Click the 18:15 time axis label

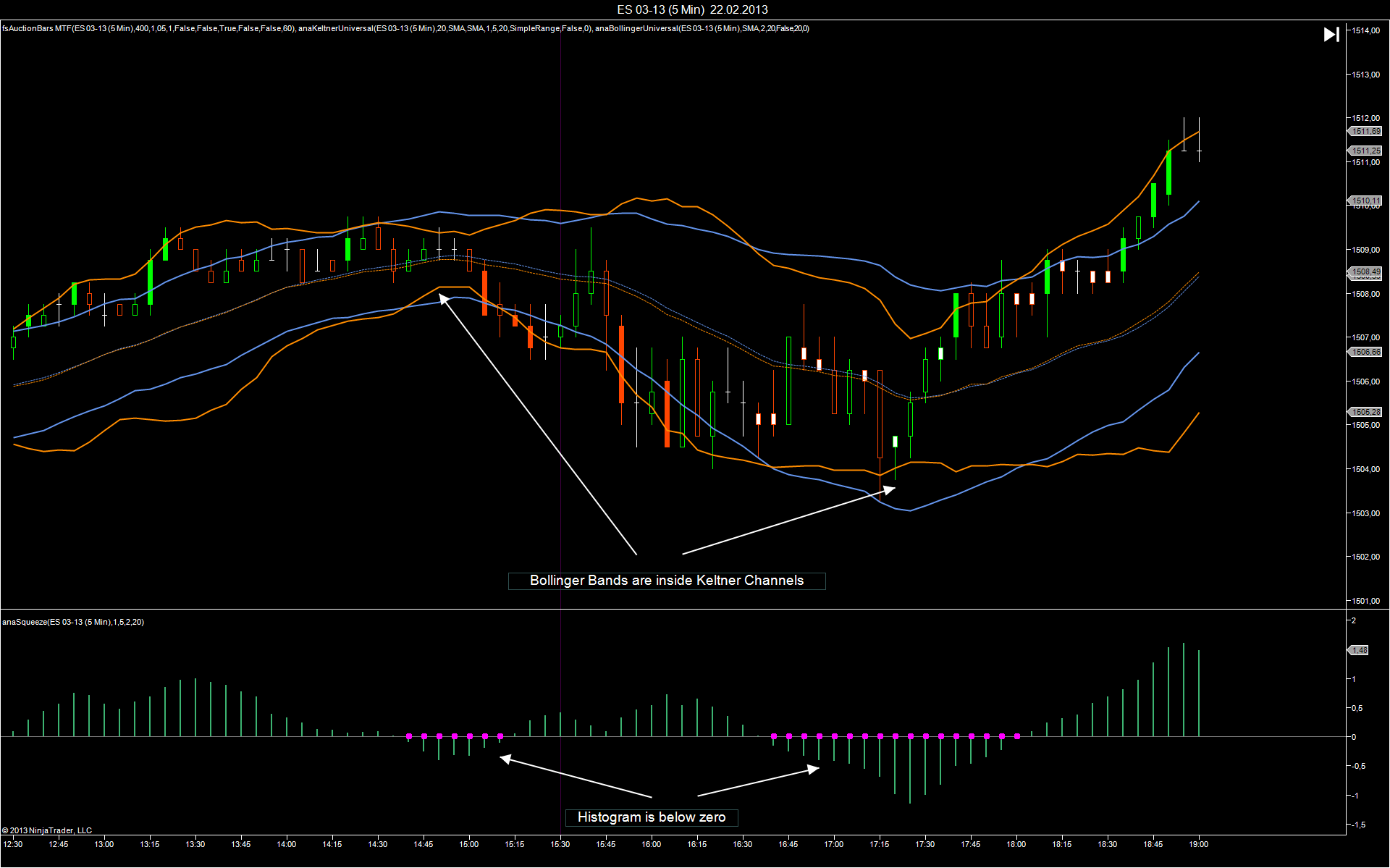tap(1062, 844)
